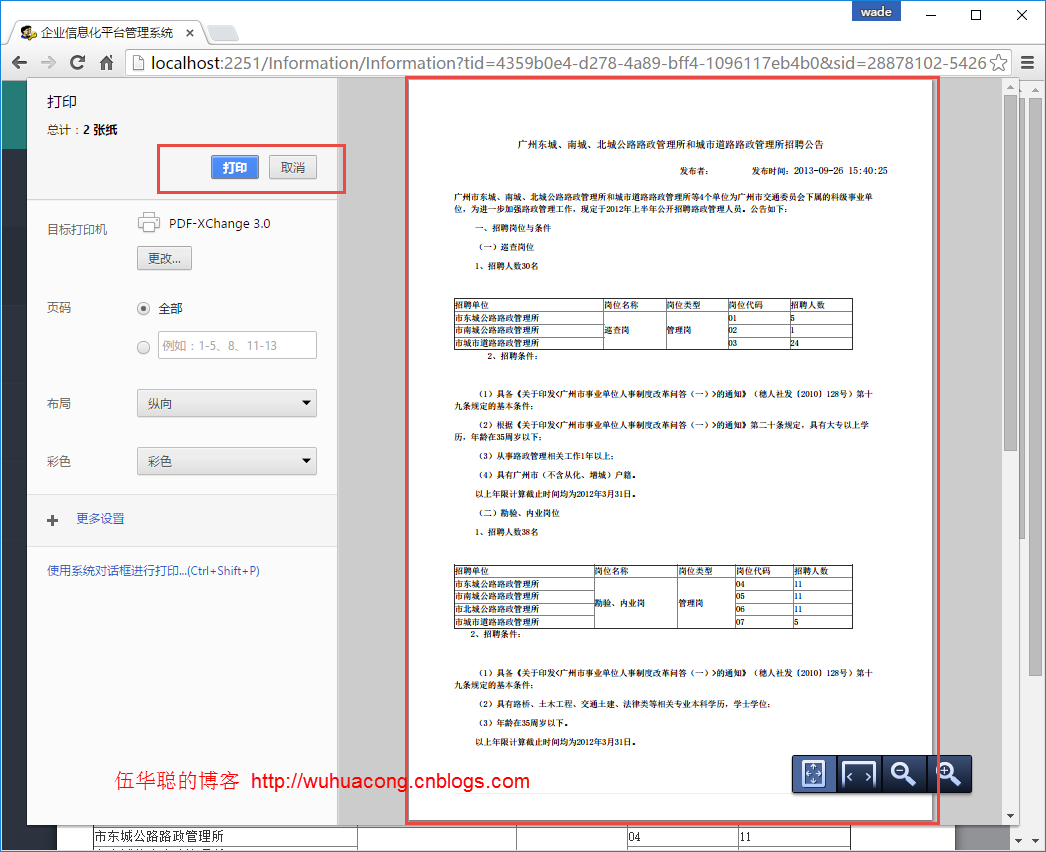Open the 彩色 color dropdown
The height and width of the screenshot is (852, 1046).
[227, 462]
